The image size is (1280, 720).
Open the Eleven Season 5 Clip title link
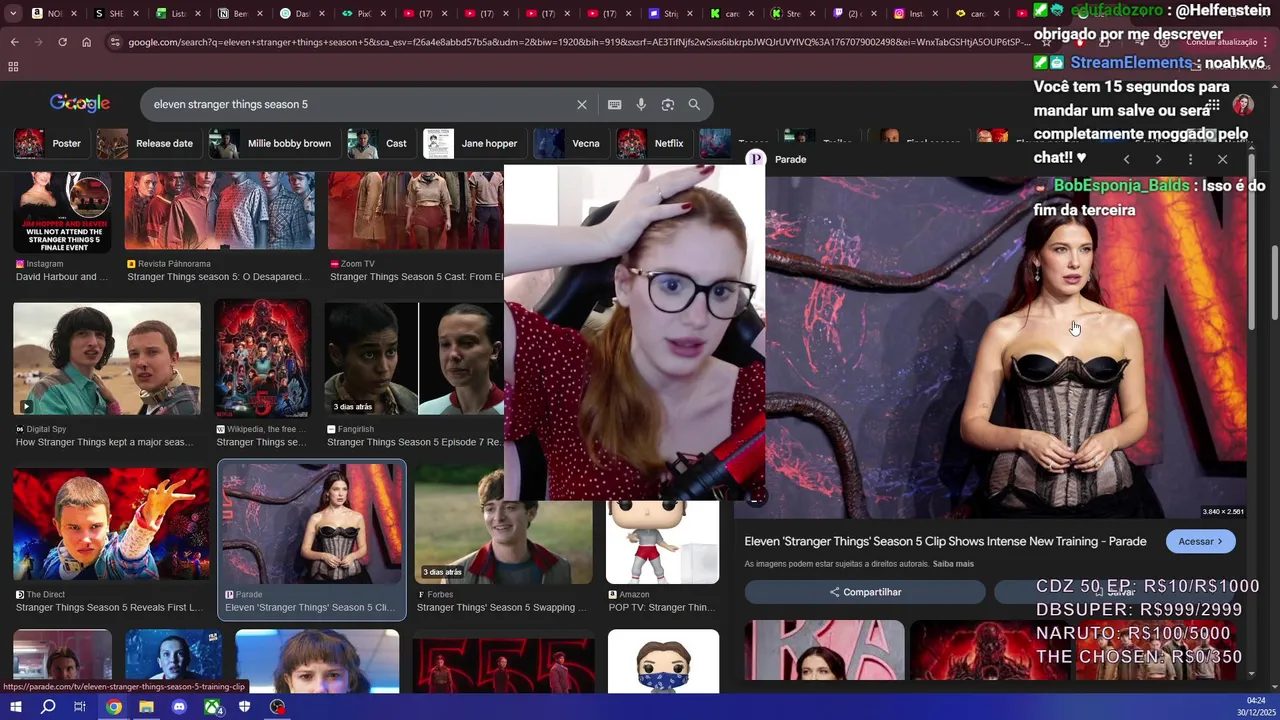945,541
